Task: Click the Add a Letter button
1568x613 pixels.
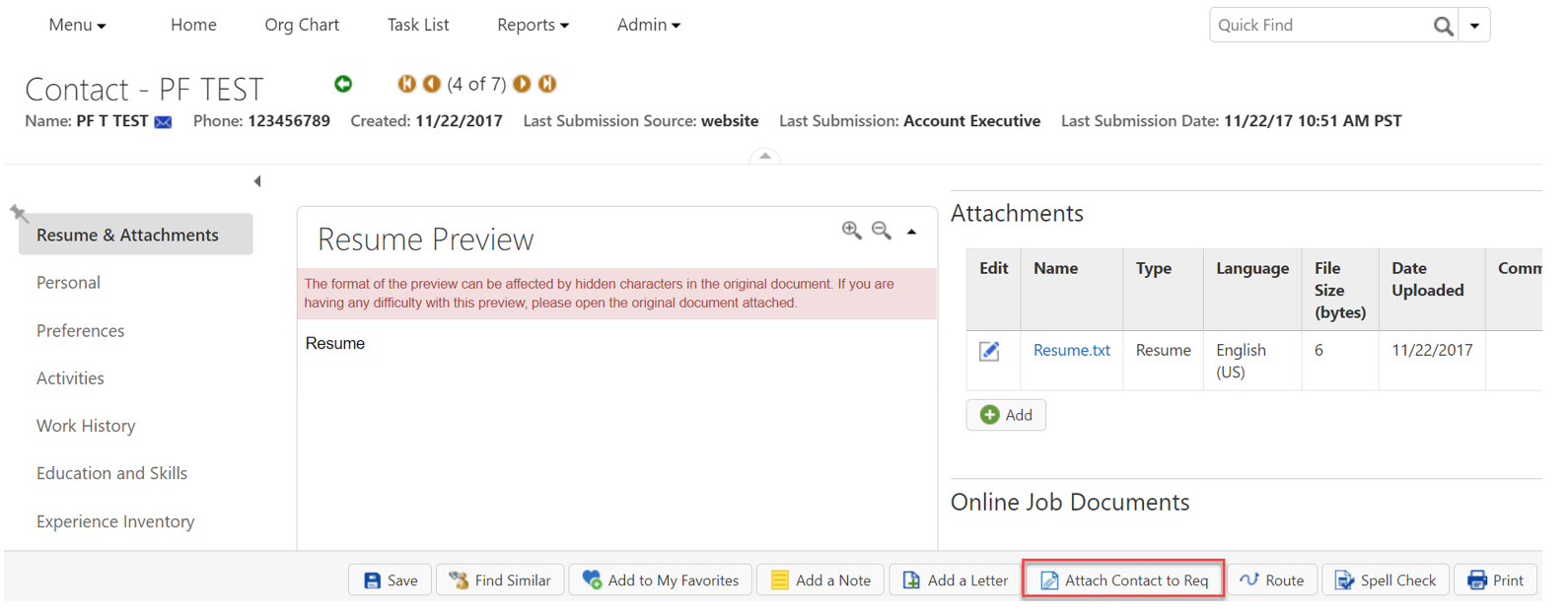Action: point(955,580)
